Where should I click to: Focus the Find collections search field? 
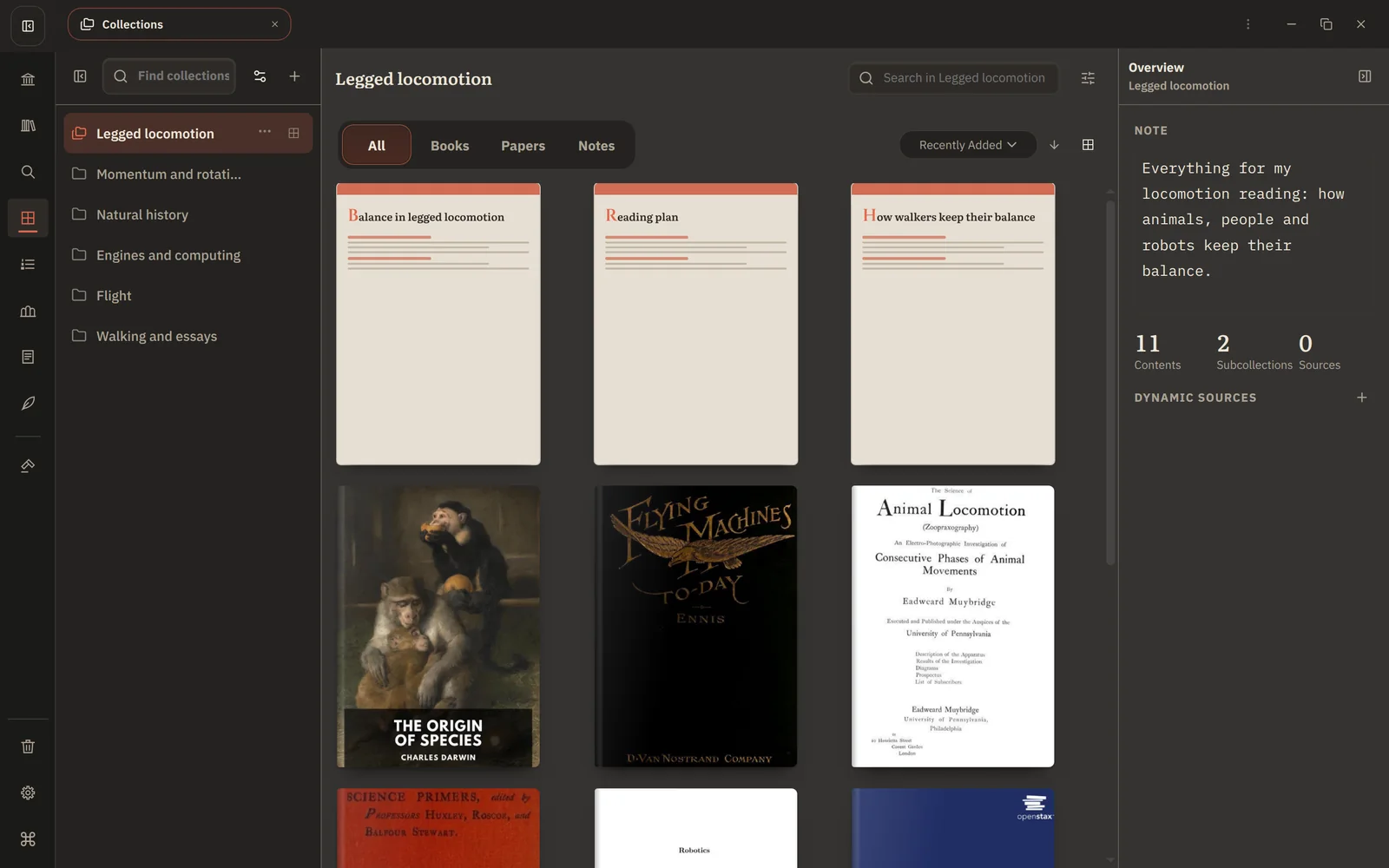click(x=169, y=76)
